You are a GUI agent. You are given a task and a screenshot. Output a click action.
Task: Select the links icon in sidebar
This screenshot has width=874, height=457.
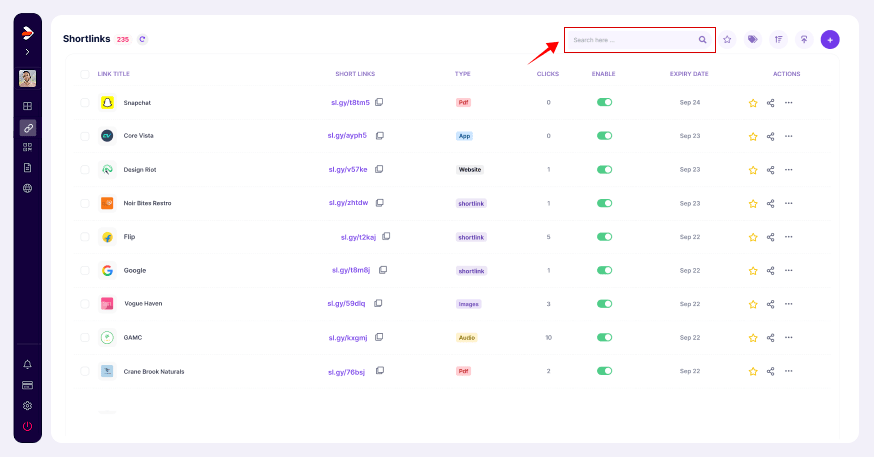point(27,128)
